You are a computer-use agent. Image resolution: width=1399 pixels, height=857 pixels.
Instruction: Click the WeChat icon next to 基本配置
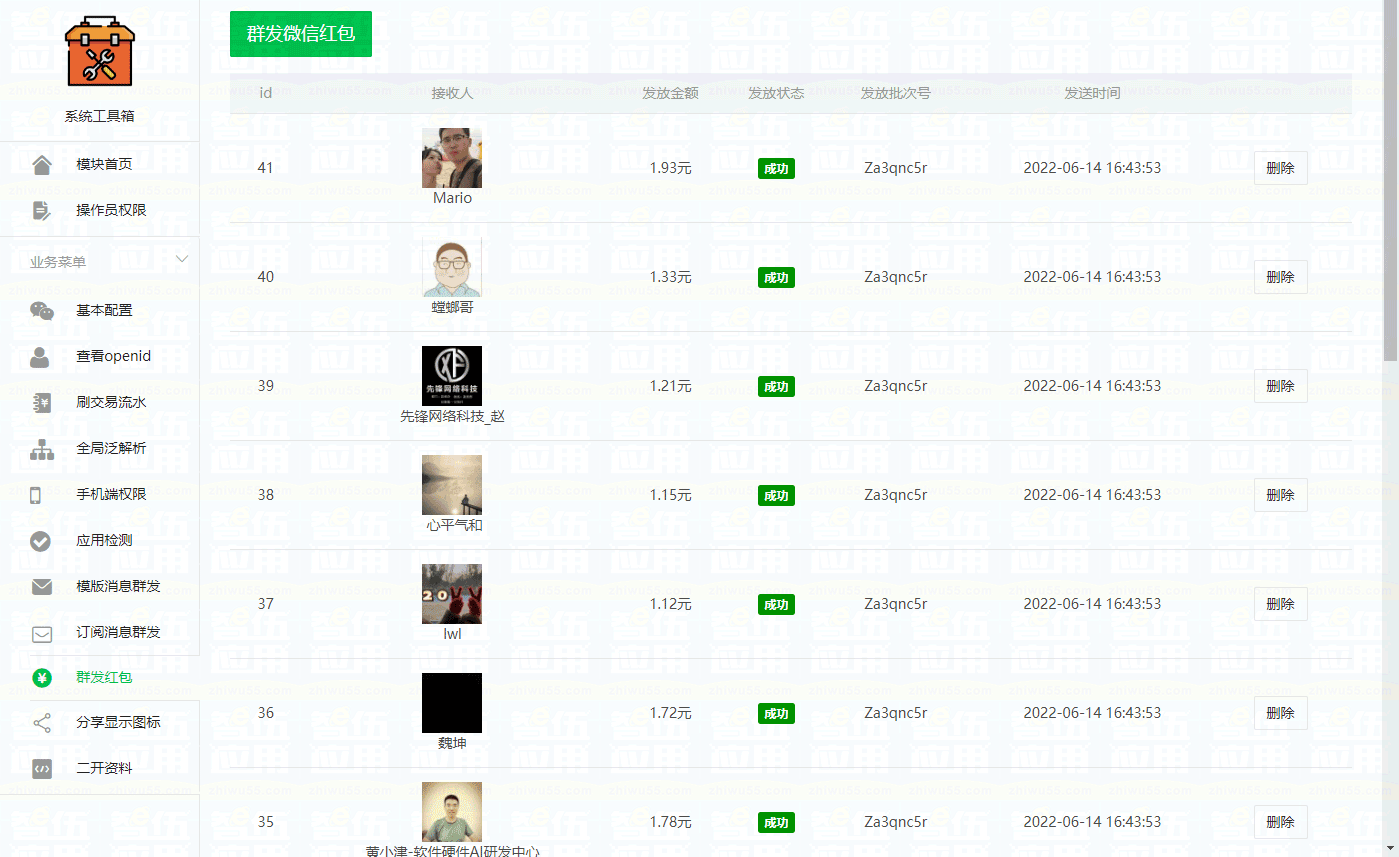tap(41, 311)
